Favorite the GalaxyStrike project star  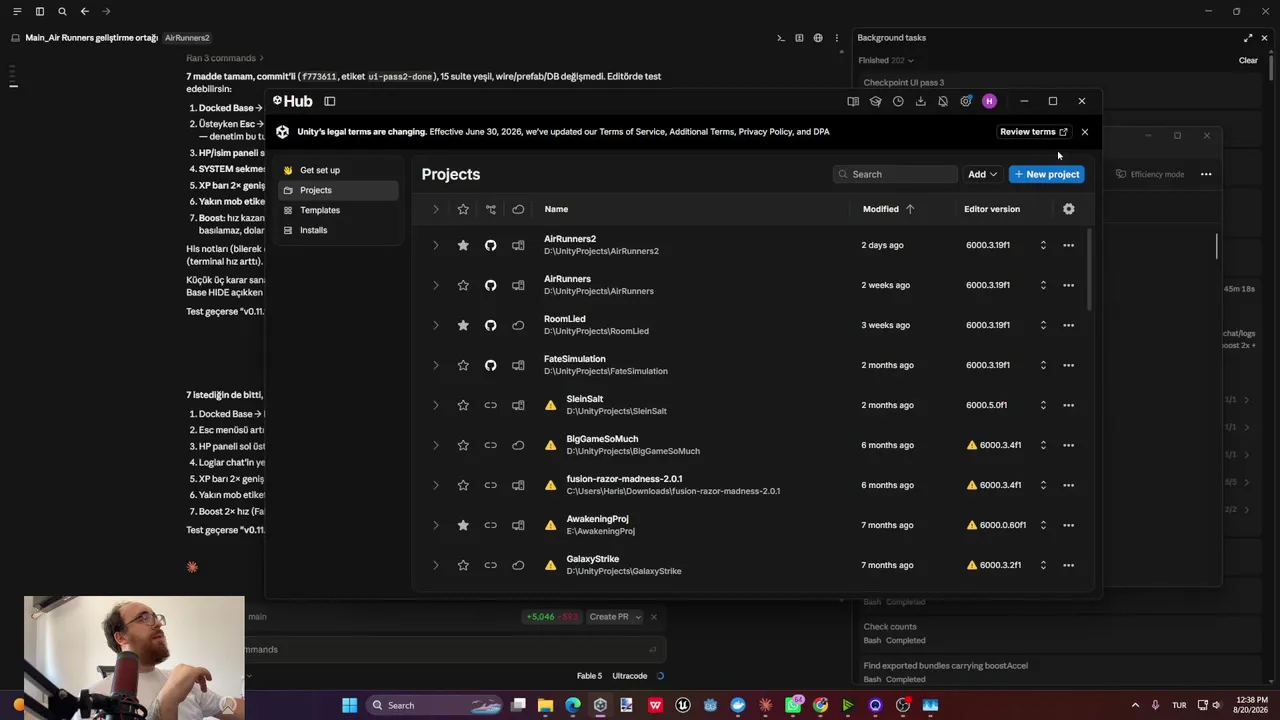tap(463, 565)
